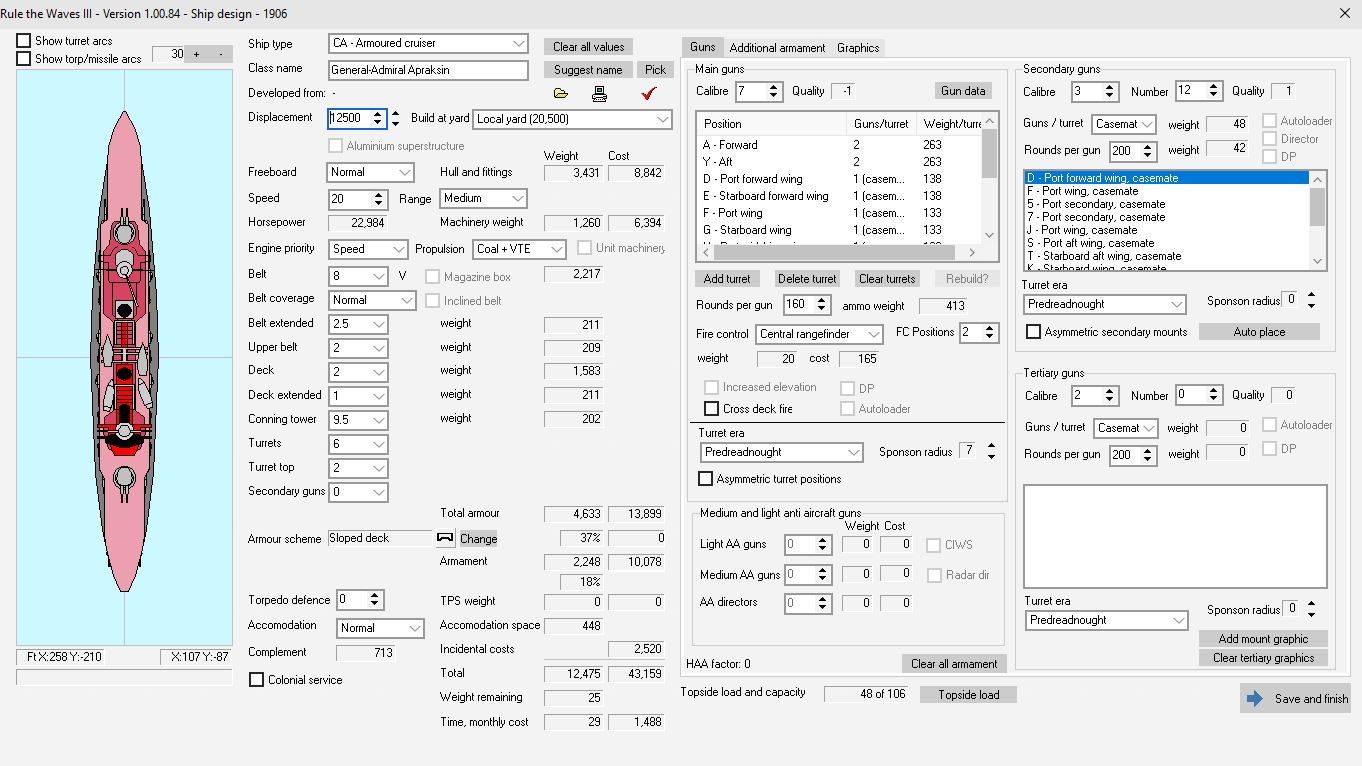Toggle the CIWS checkbox

933,545
